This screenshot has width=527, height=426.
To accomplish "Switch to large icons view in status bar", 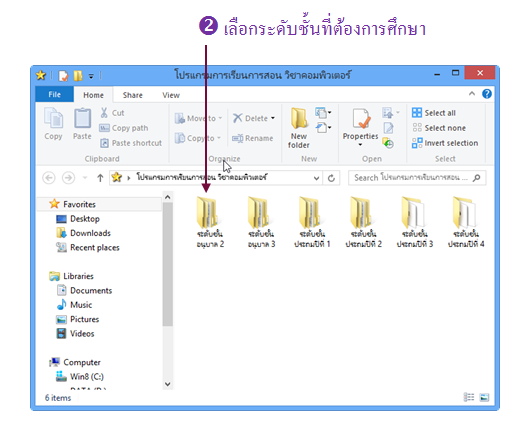I will pyautogui.click(x=484, y=397).
